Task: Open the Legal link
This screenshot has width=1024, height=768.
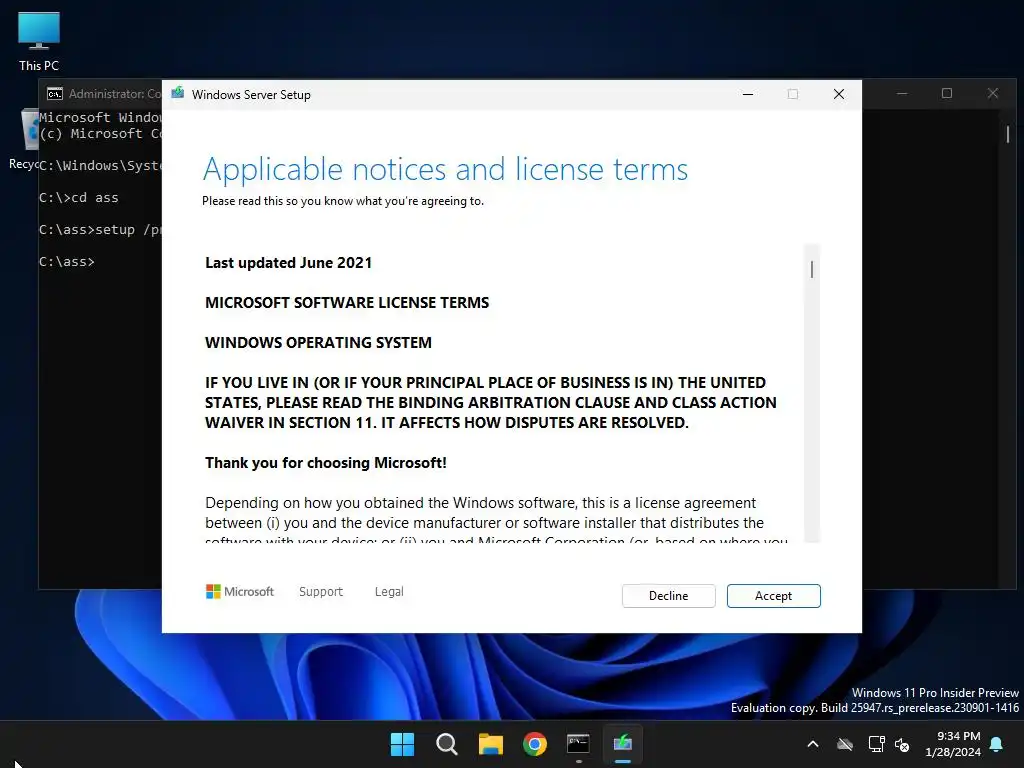Action: (389, 592)
